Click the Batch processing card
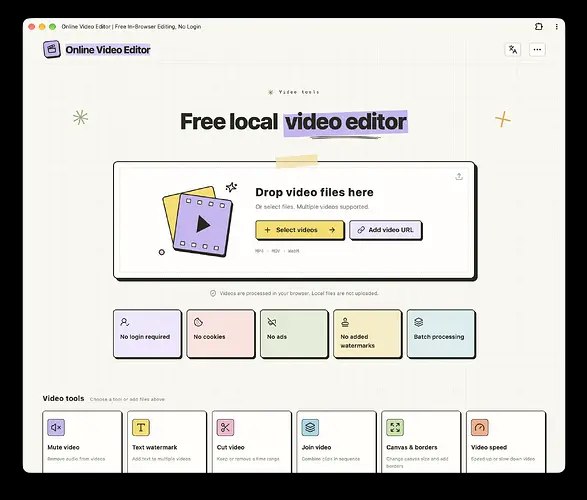The height and width of the screenshot is (500, 587). tap(441, 334)
